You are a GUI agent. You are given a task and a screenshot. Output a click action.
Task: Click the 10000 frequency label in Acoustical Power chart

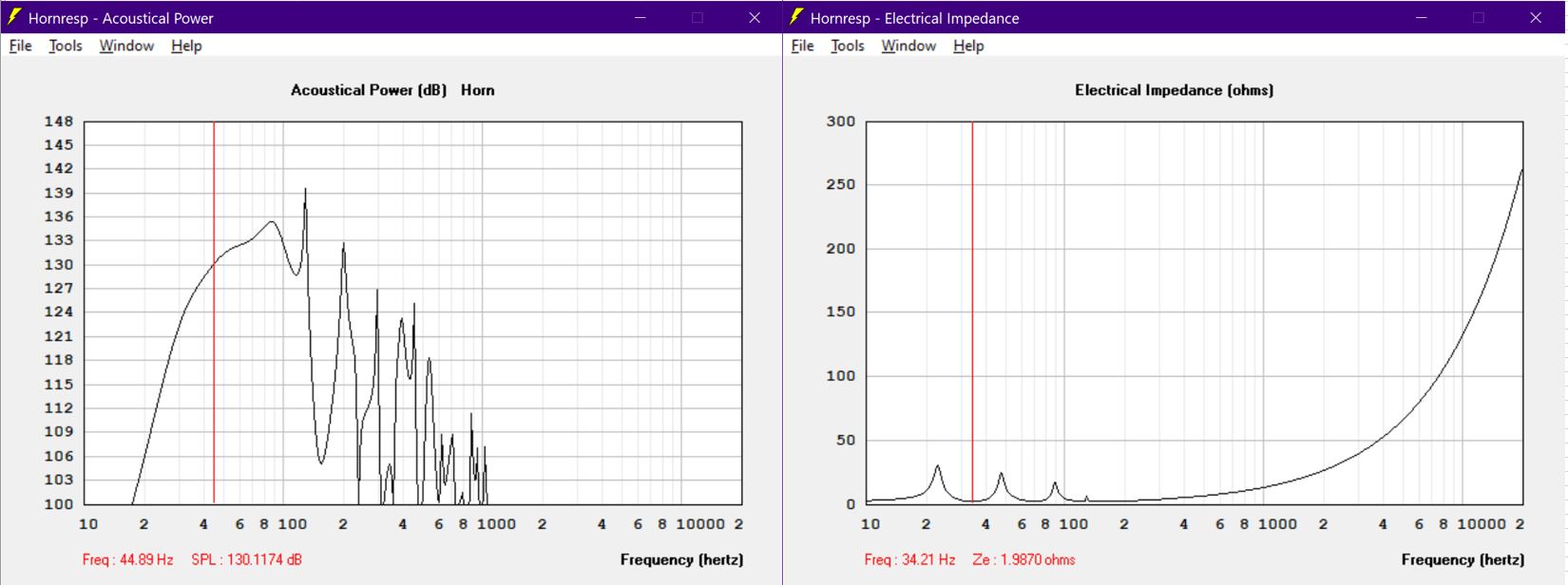699,524
